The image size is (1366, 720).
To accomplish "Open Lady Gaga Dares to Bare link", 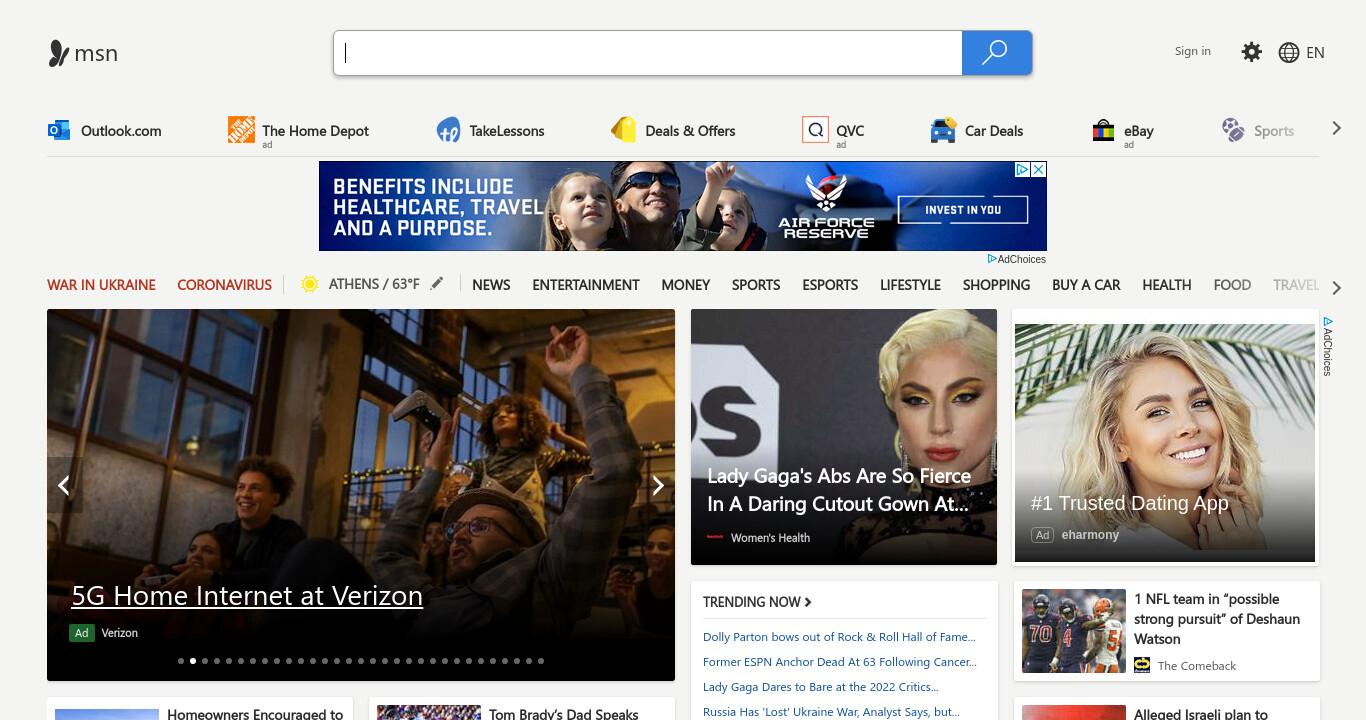I will [821, 687].
